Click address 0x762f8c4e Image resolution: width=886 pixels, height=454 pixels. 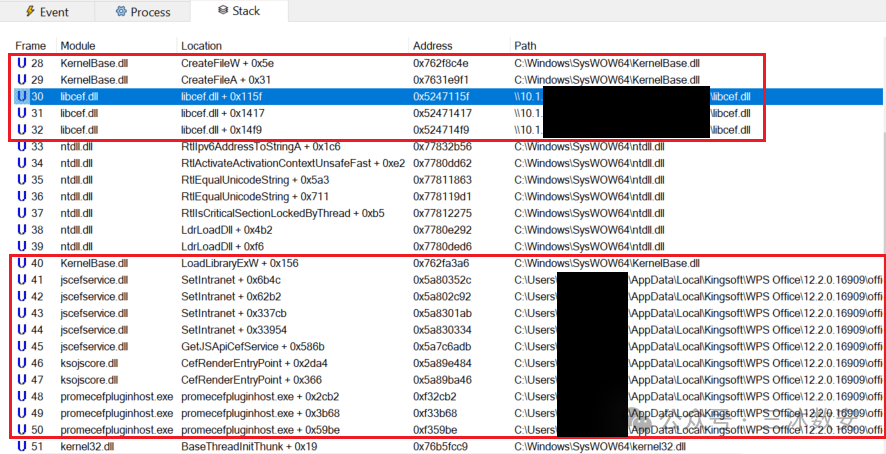(x=441, y=63)
